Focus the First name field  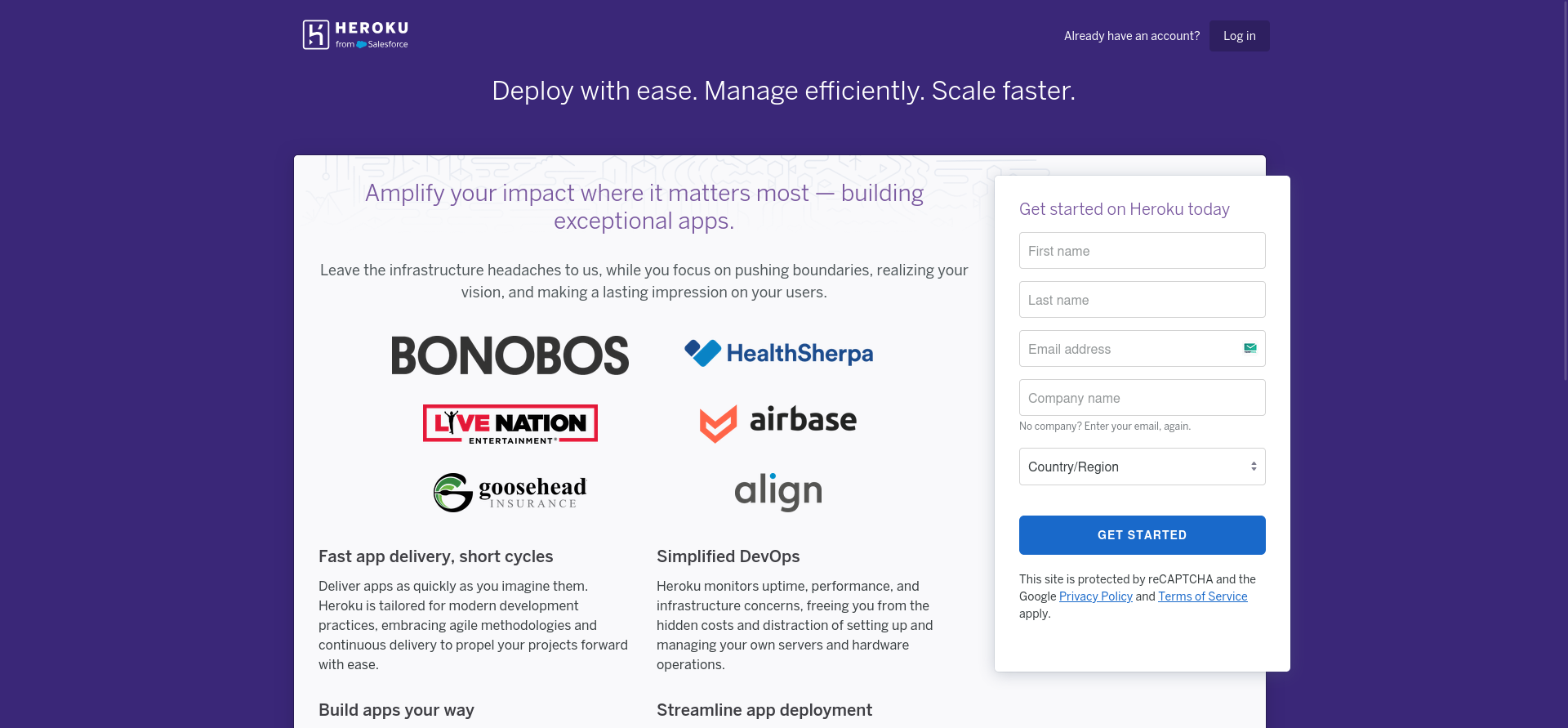[1142, 251]
